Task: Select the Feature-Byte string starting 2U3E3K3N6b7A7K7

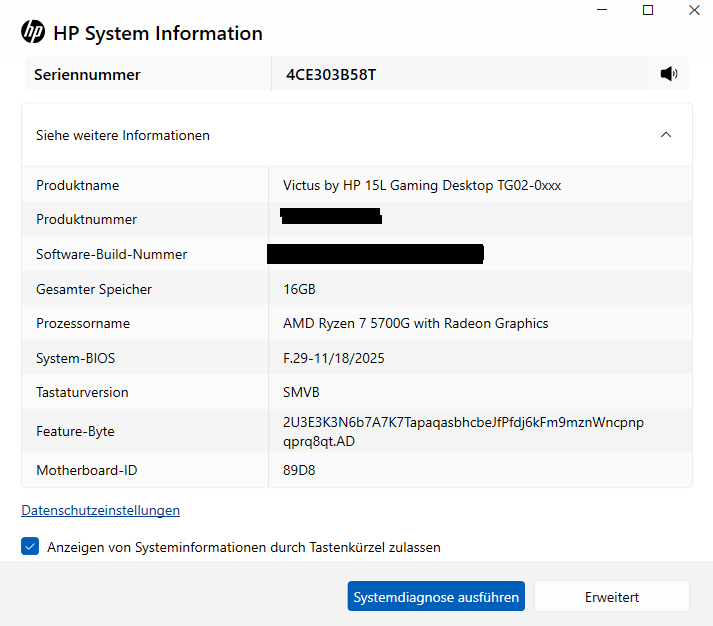Action: pyautogui.click(x=463, y=431)
